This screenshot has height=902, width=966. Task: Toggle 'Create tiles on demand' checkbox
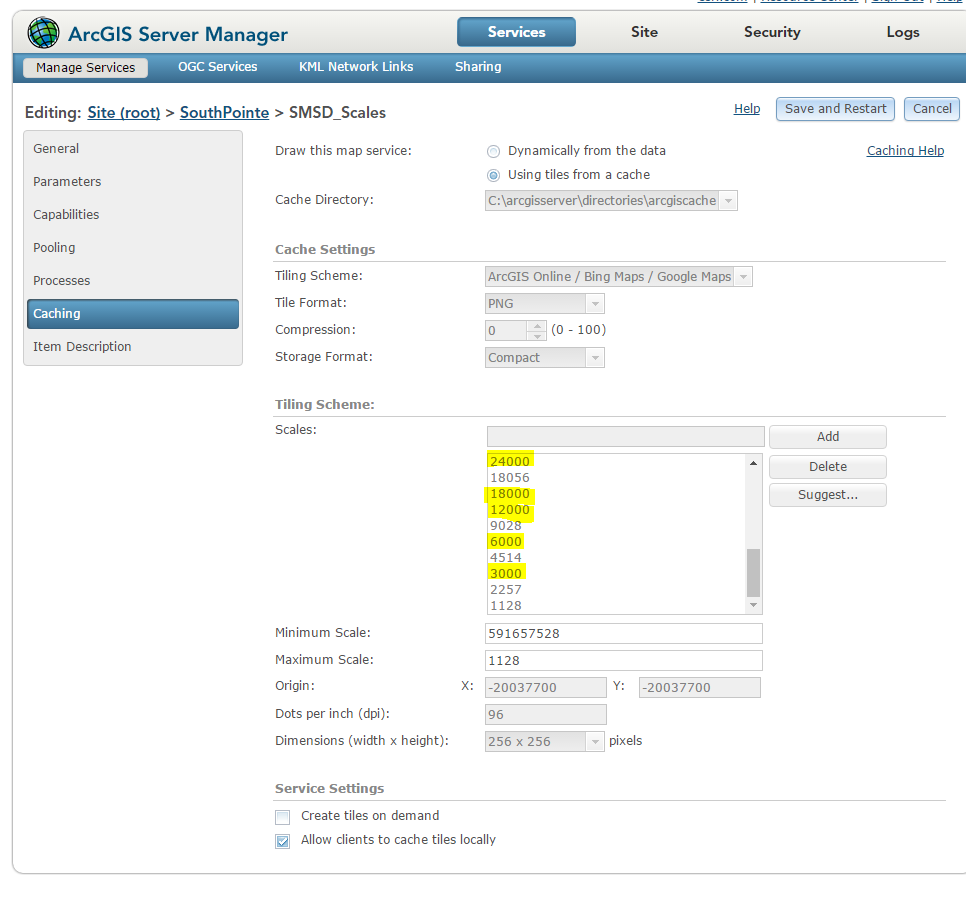[x=282, y=817]
